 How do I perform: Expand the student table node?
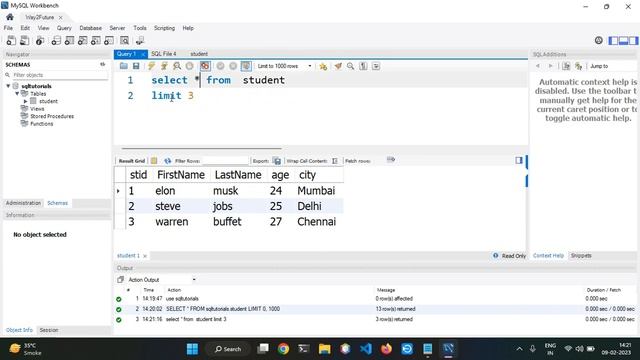[x=26, y=101]
